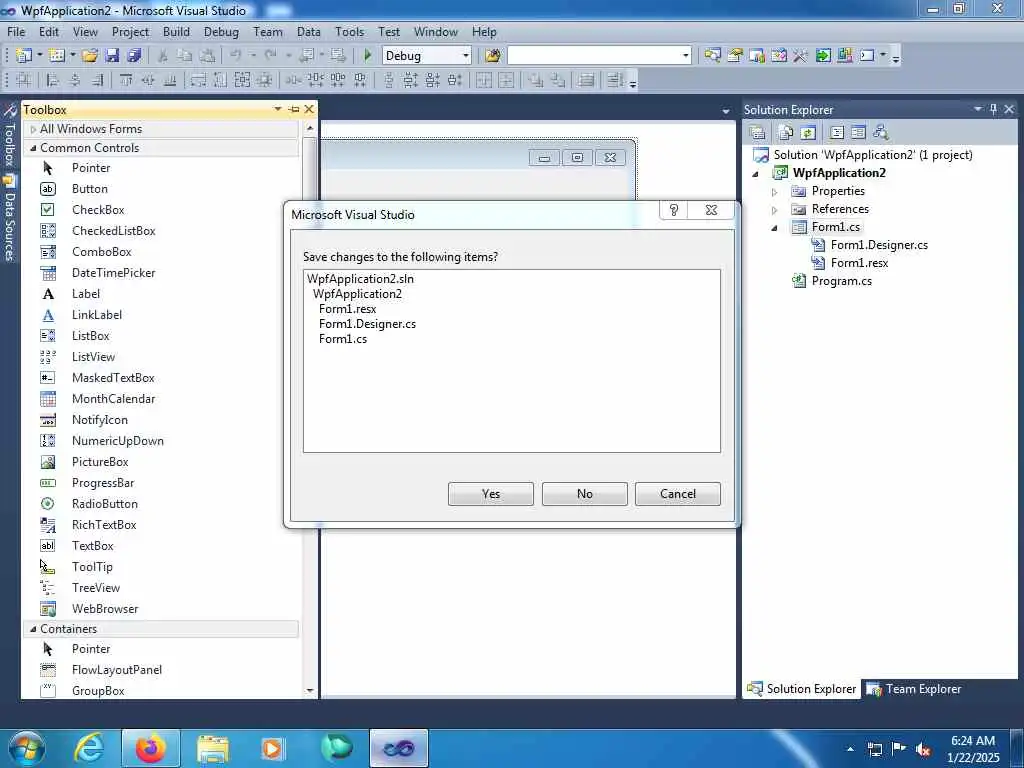This screenshot has width=1024, height=768.
Task: Click the Start Page green arrow icon
Action: pyautogui.click(x=823, y=56)
